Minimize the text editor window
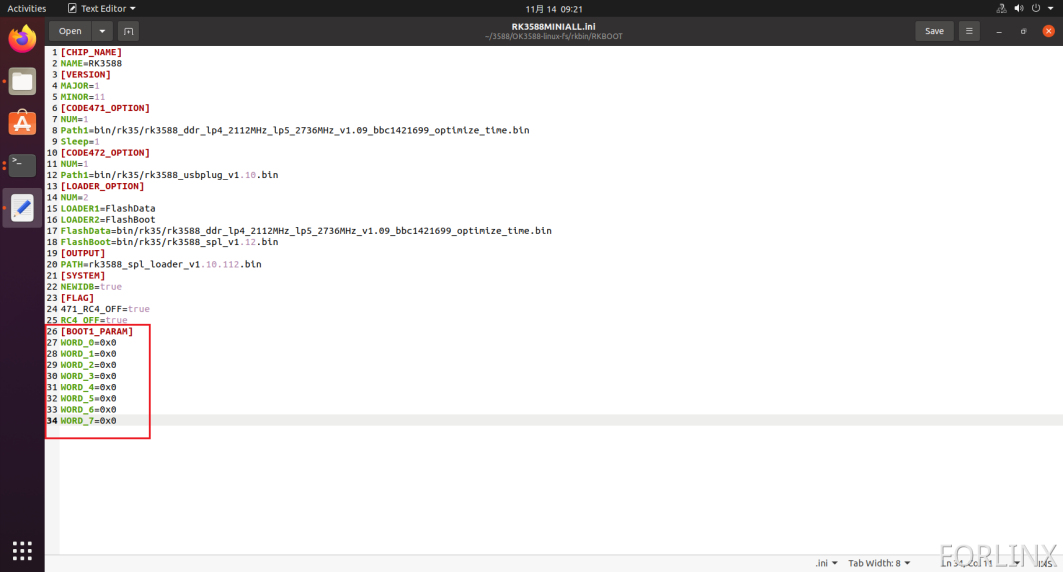 tap(999, 31)
